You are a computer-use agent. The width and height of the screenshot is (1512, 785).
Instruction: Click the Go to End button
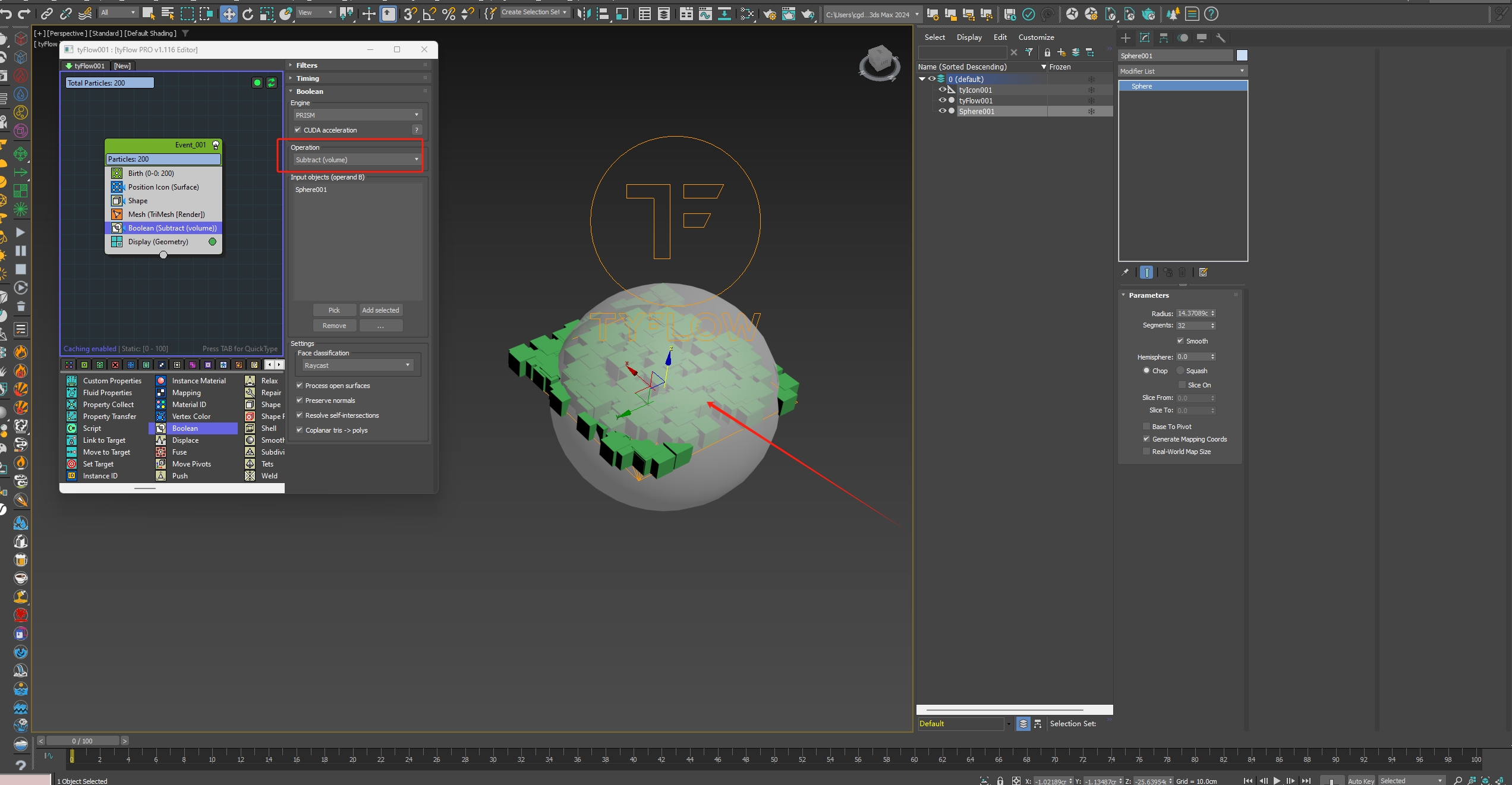point(1305,780)
